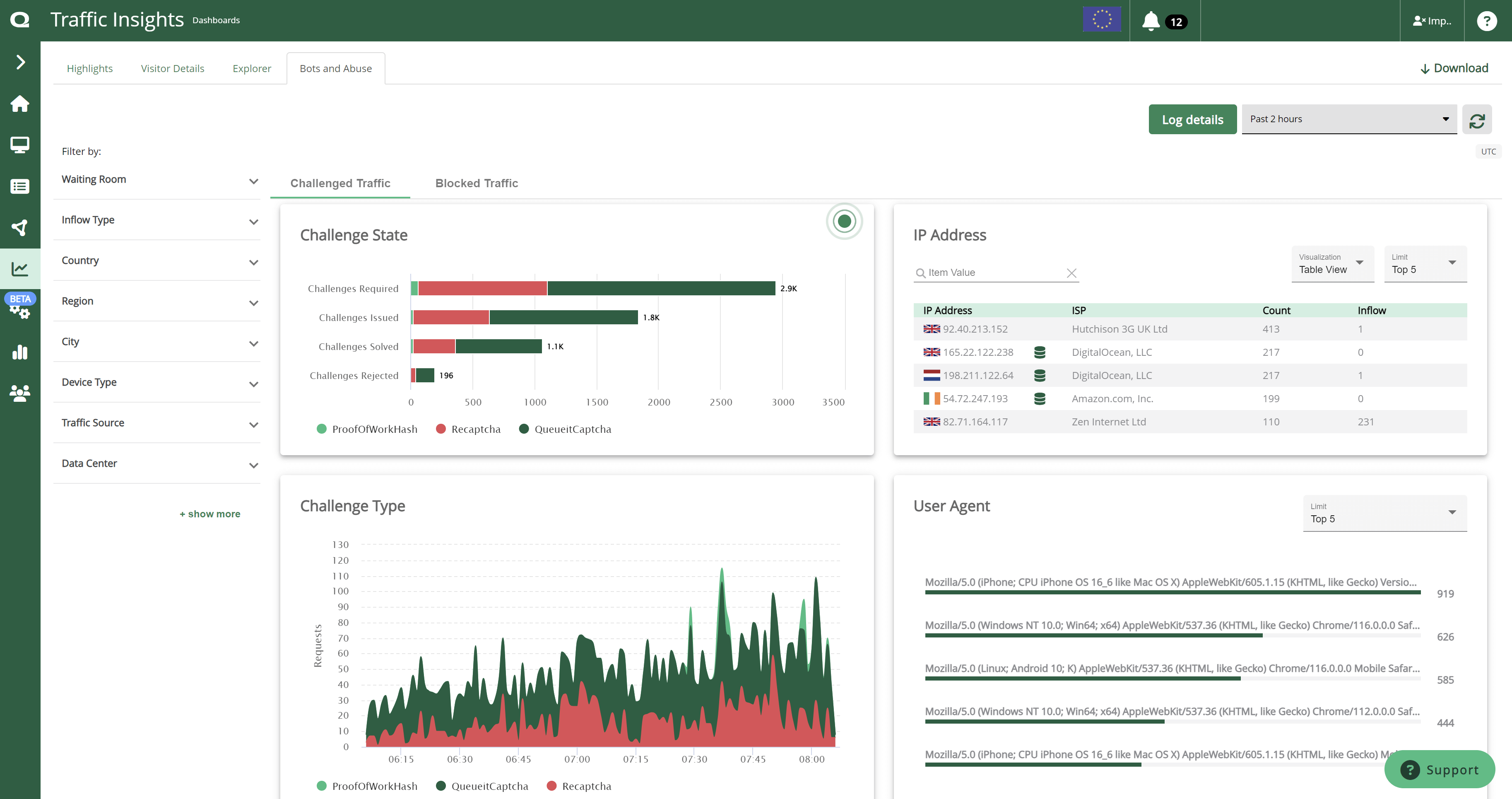1512x799 pixels.
Task: Expand the Country filter section
Action: click(159, 261)
